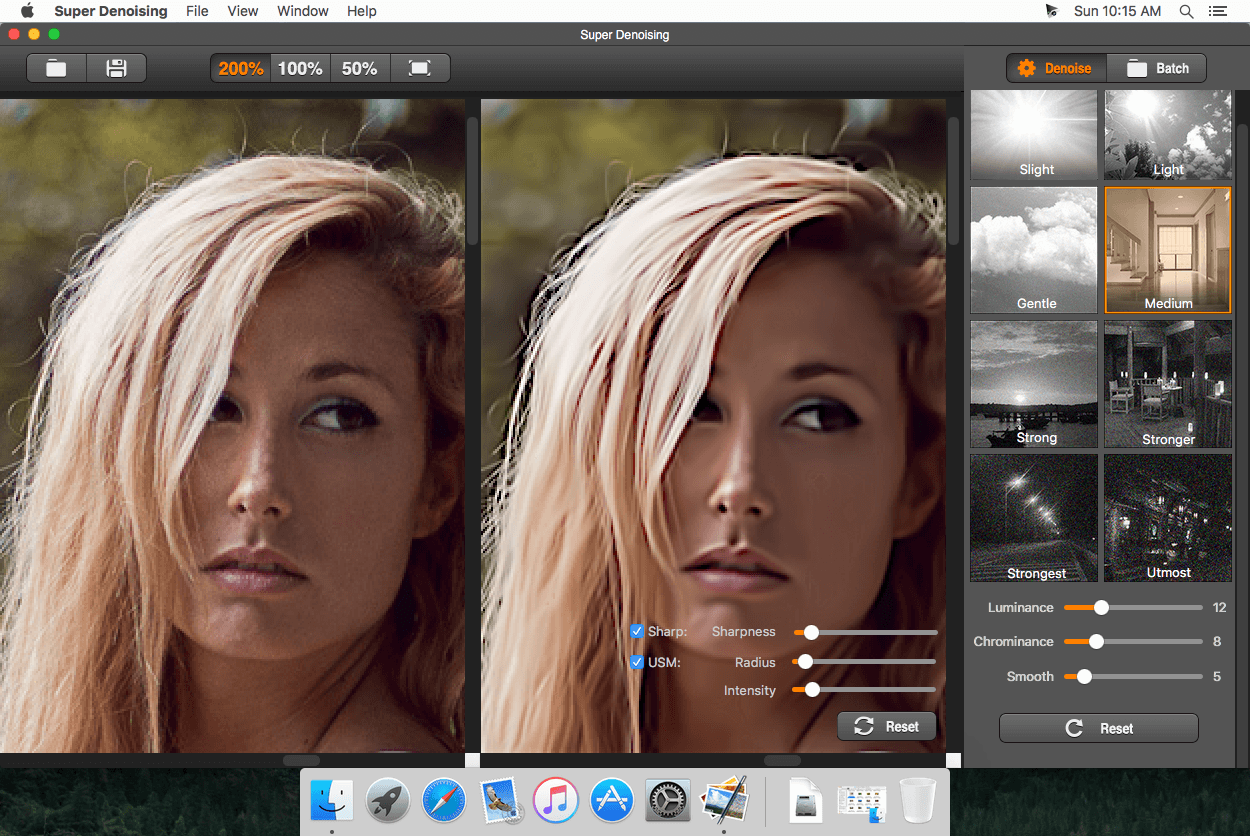This screenshot has height=836, width=1250.
Task: Open the View menu
Action: [x=243, y=11]
